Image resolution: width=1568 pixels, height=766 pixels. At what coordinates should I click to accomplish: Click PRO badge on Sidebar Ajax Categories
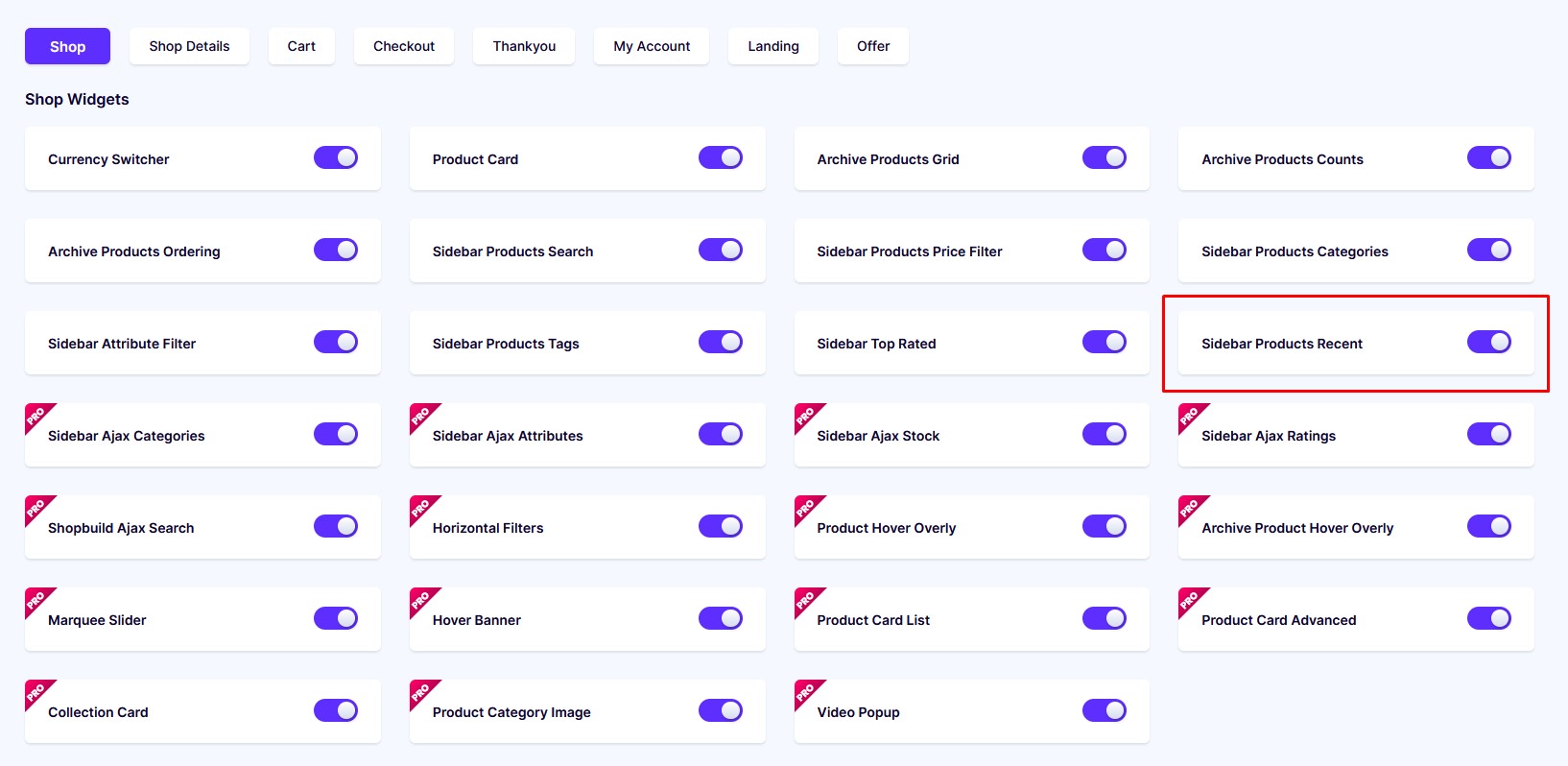[x=37, y=416]
